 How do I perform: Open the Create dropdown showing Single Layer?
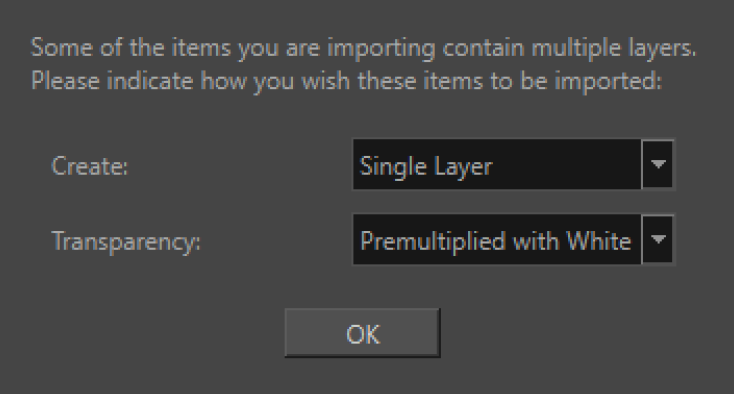click(x=513, y=165)
